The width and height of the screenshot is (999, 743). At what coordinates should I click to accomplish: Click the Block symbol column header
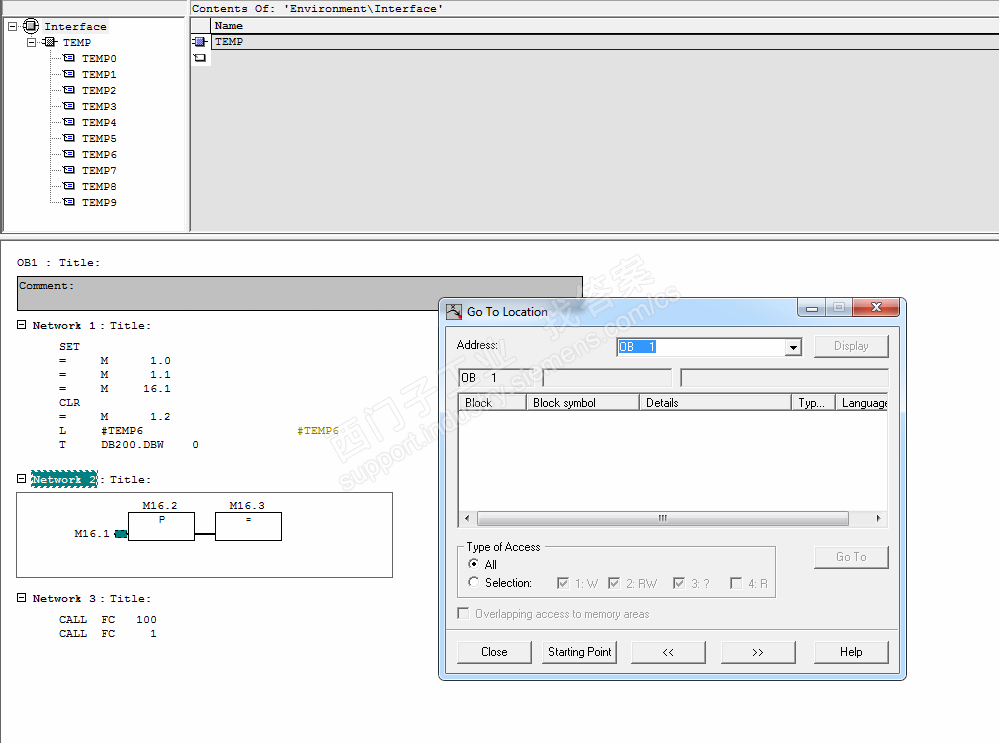tap(582, 402)
